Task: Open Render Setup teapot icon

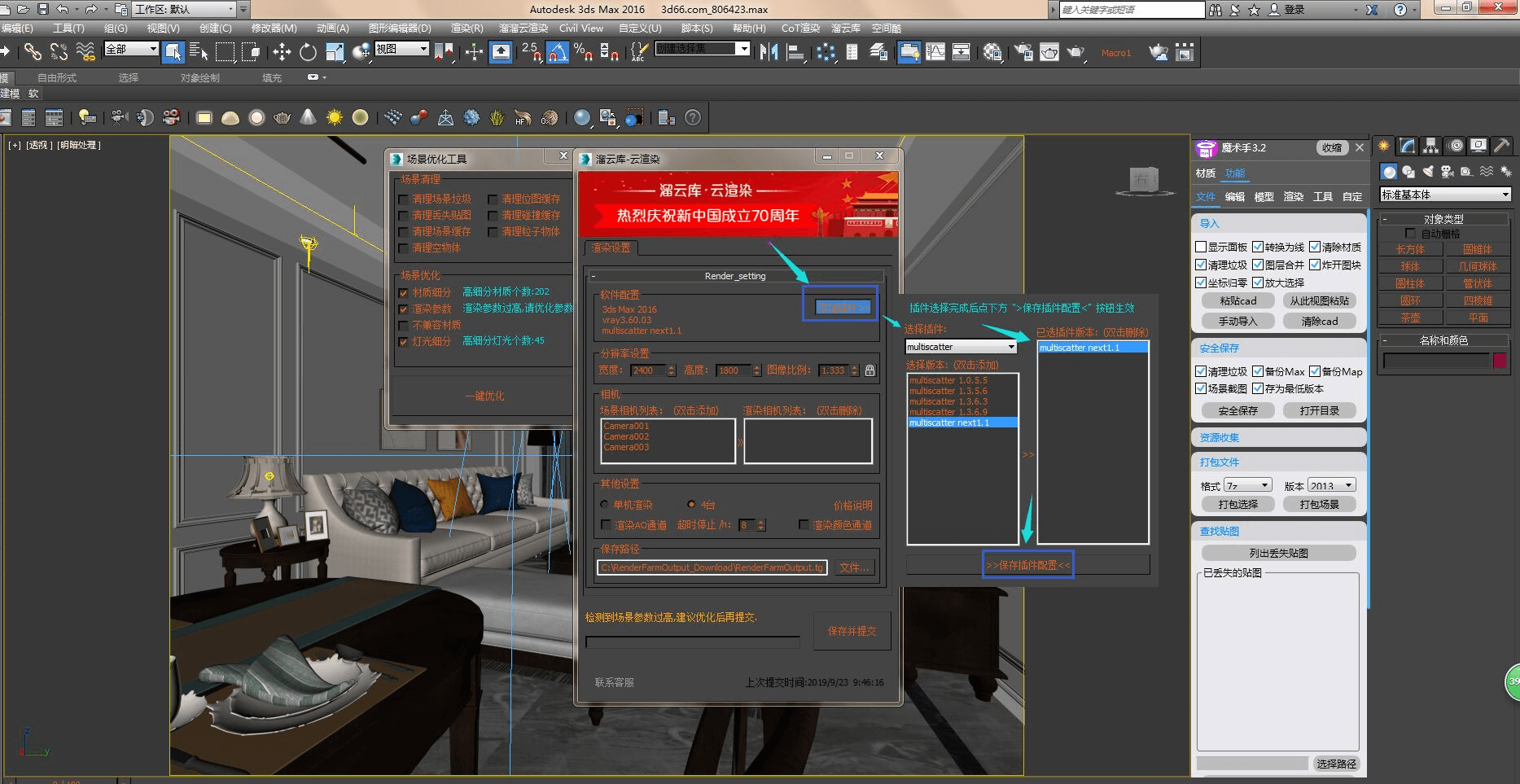Action: [1023, 52]
